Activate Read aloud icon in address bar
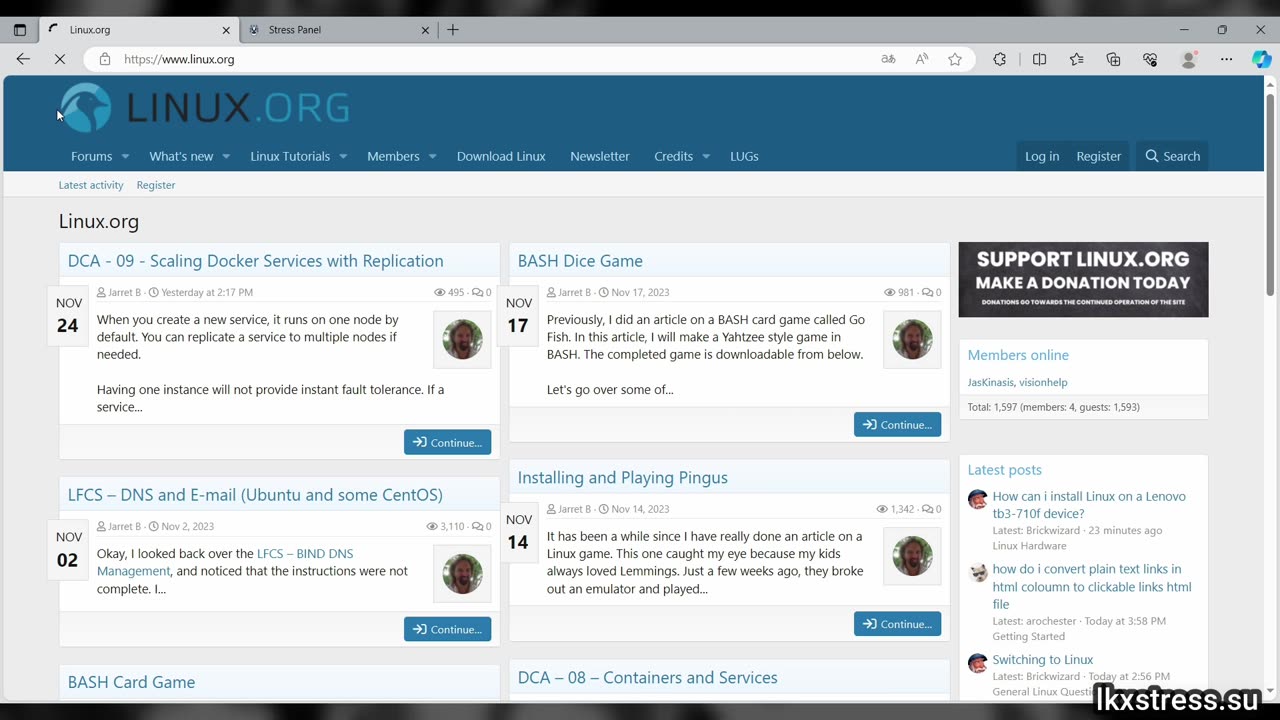 click(922, 59)
